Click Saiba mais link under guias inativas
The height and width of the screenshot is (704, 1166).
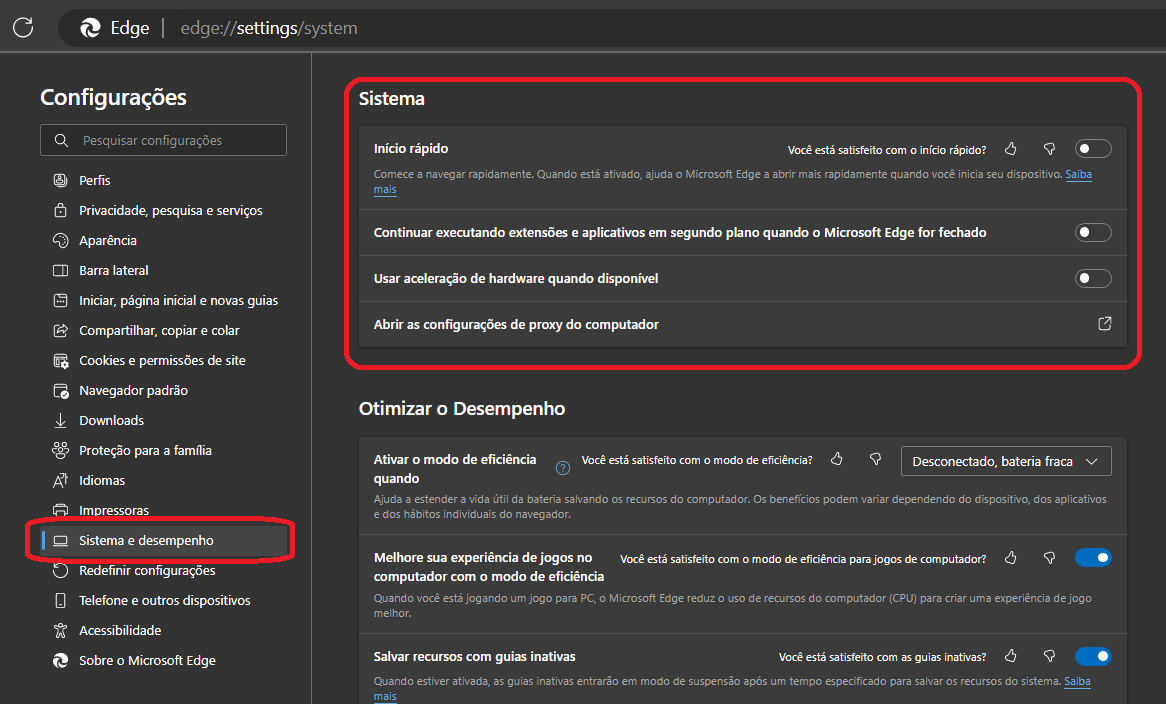[1078, 681]
